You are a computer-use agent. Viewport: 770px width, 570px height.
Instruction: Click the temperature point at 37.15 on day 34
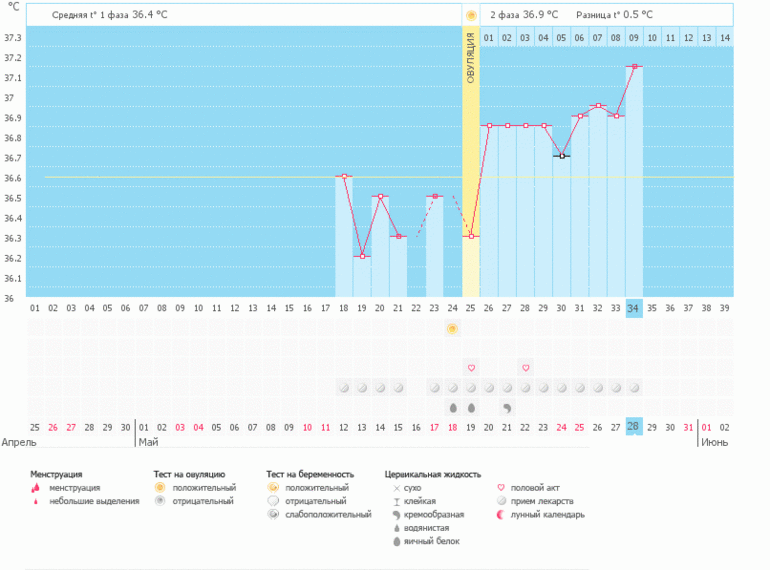point(634,67)
